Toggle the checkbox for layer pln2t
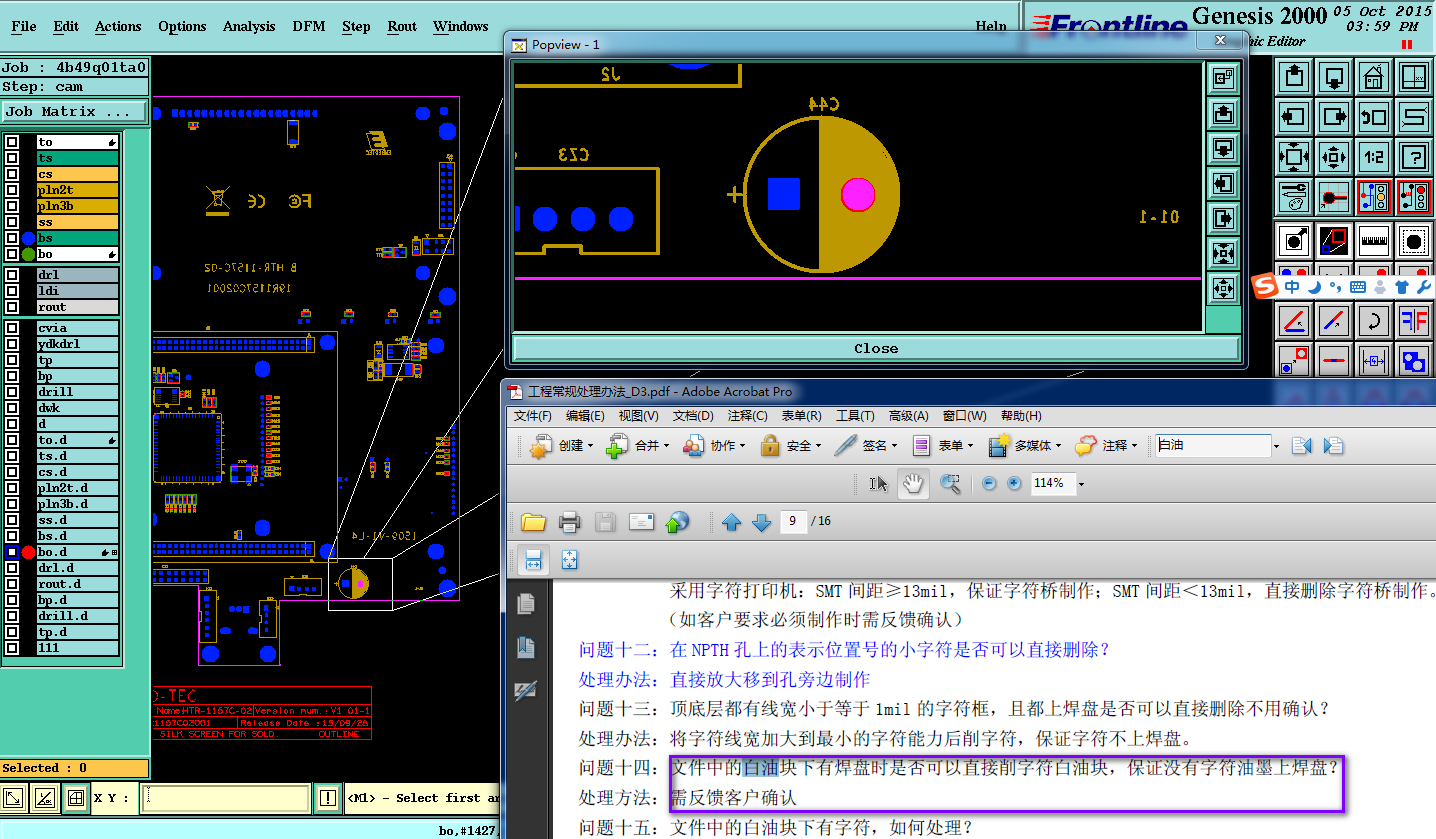 12,190
